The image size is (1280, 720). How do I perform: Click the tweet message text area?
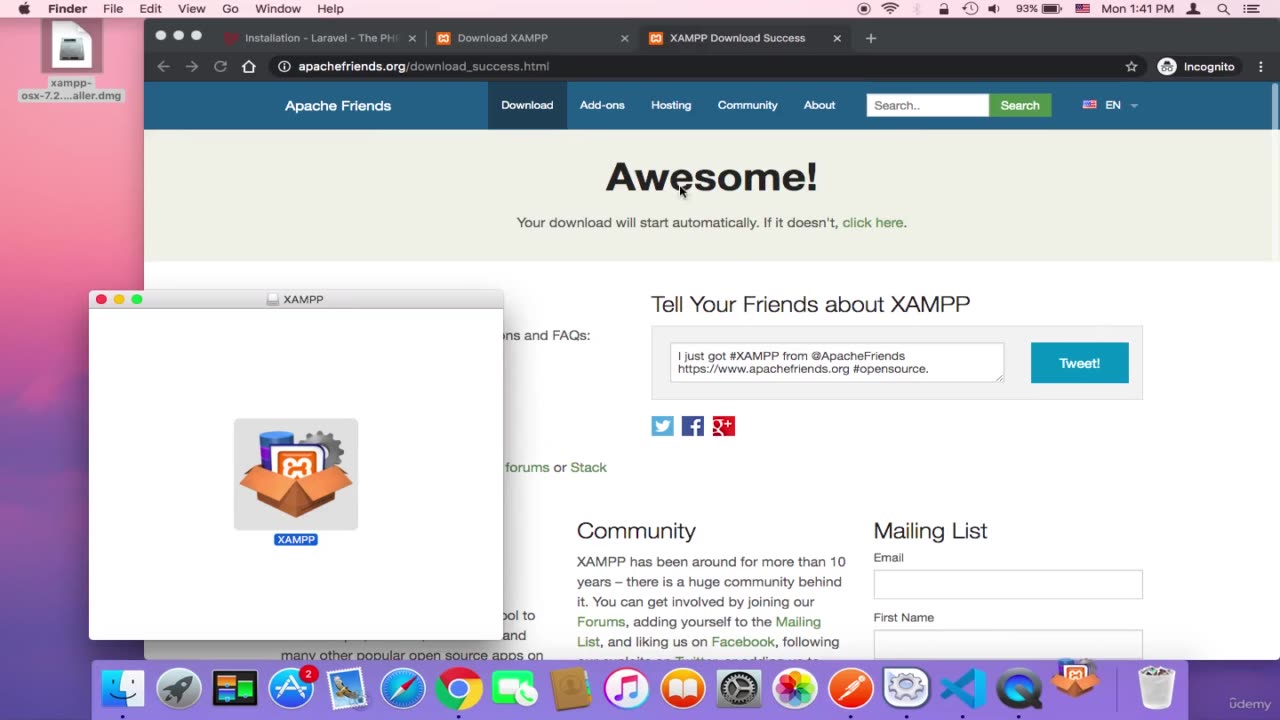click(837, 363)
